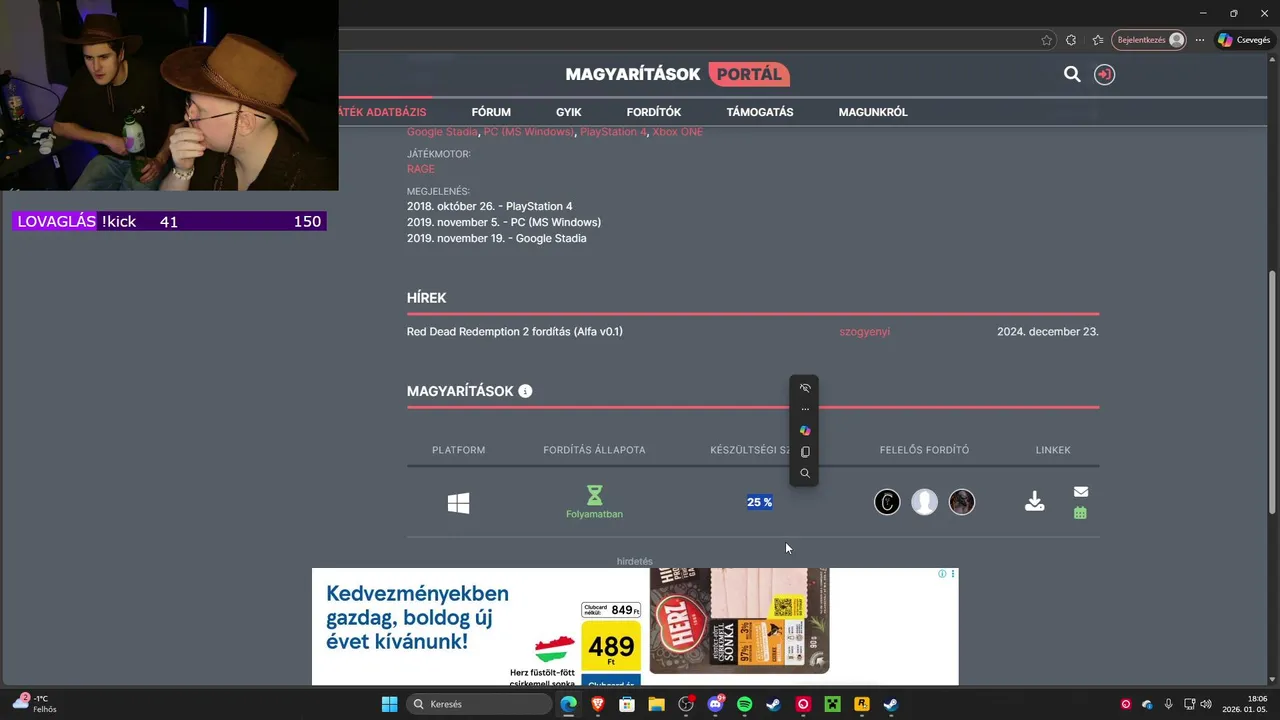
Task: Open the weather widget showing -1°C
Action: pyautogui.click(x=35, y=703)
